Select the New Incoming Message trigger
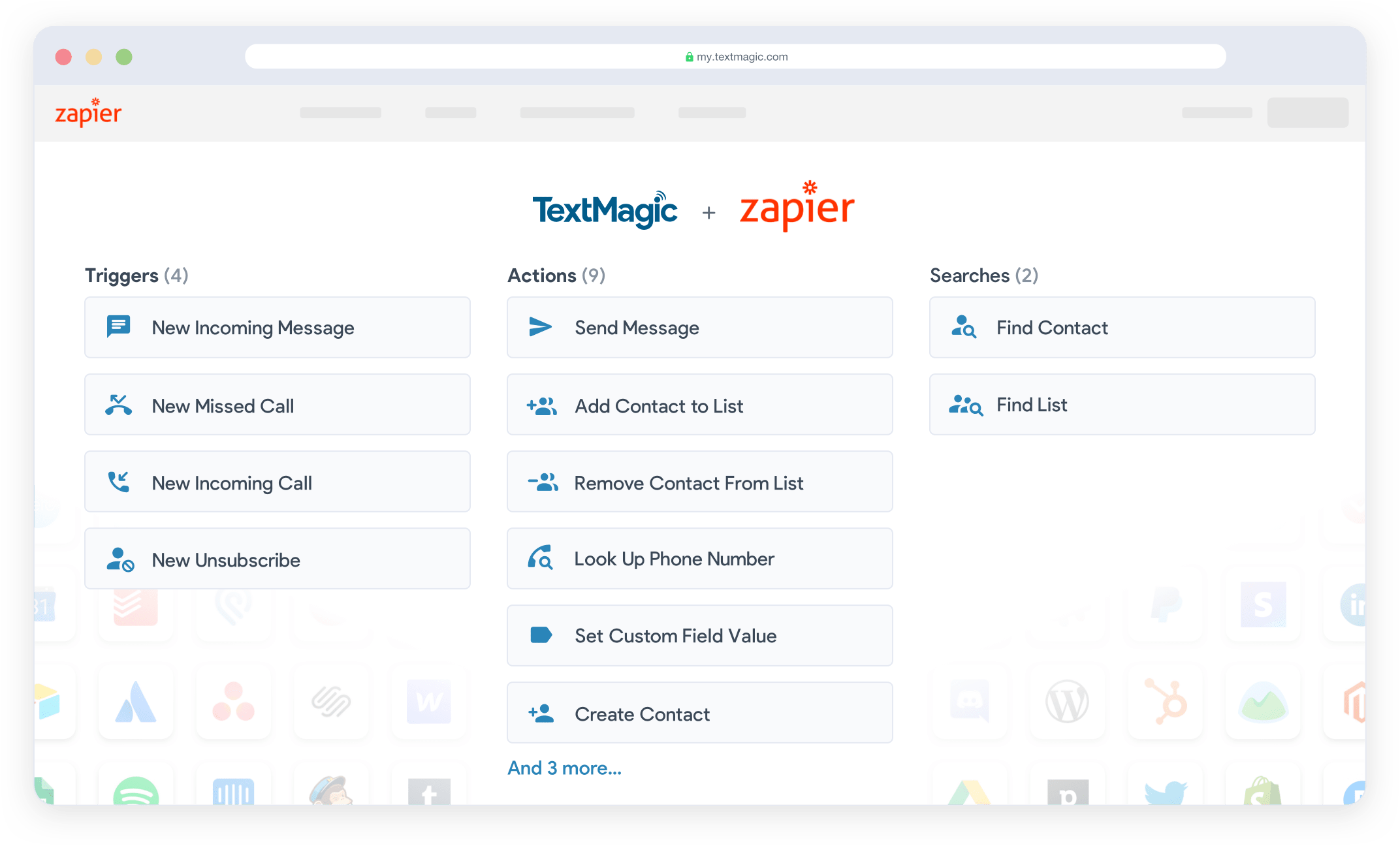Viewport: 1400px width, 846px height. 277,326
